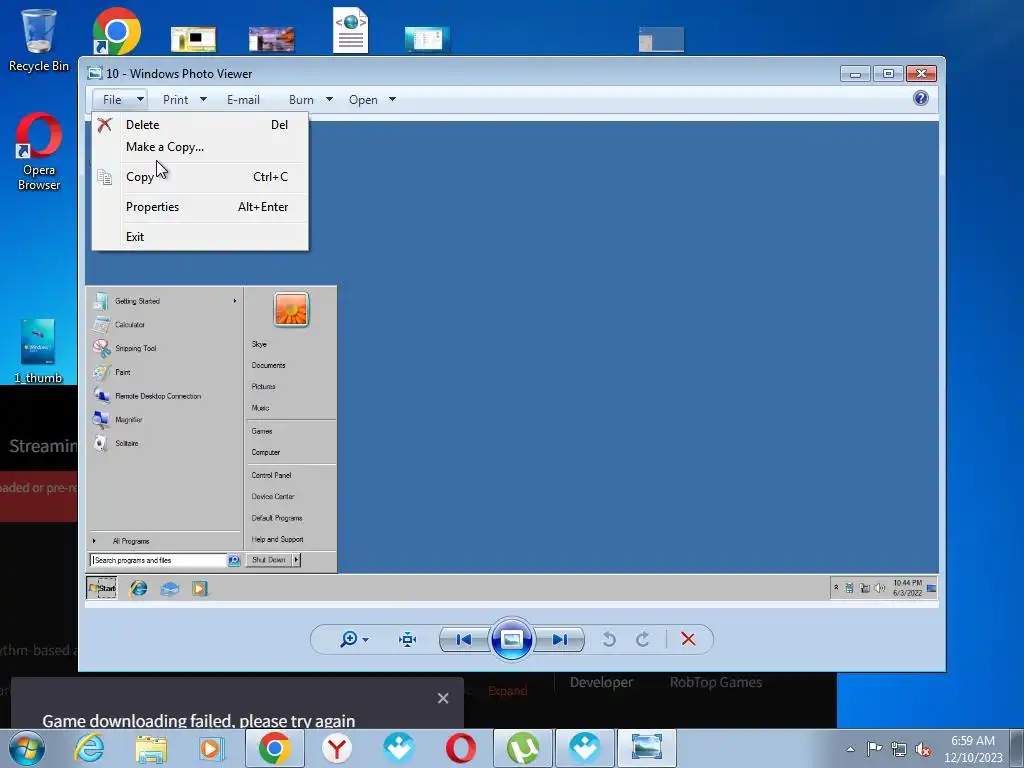Select the Chrome shortcut on the desktop
The width and height of the screenshot is (1024, 768).
[x=116, y=31]
